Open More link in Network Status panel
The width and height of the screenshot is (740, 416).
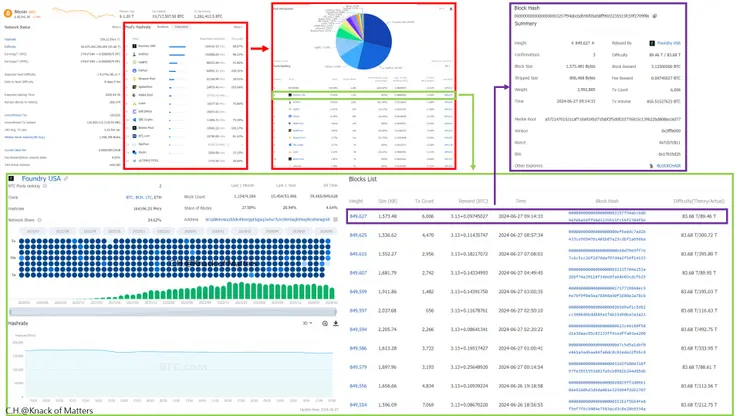coord(116,27)
